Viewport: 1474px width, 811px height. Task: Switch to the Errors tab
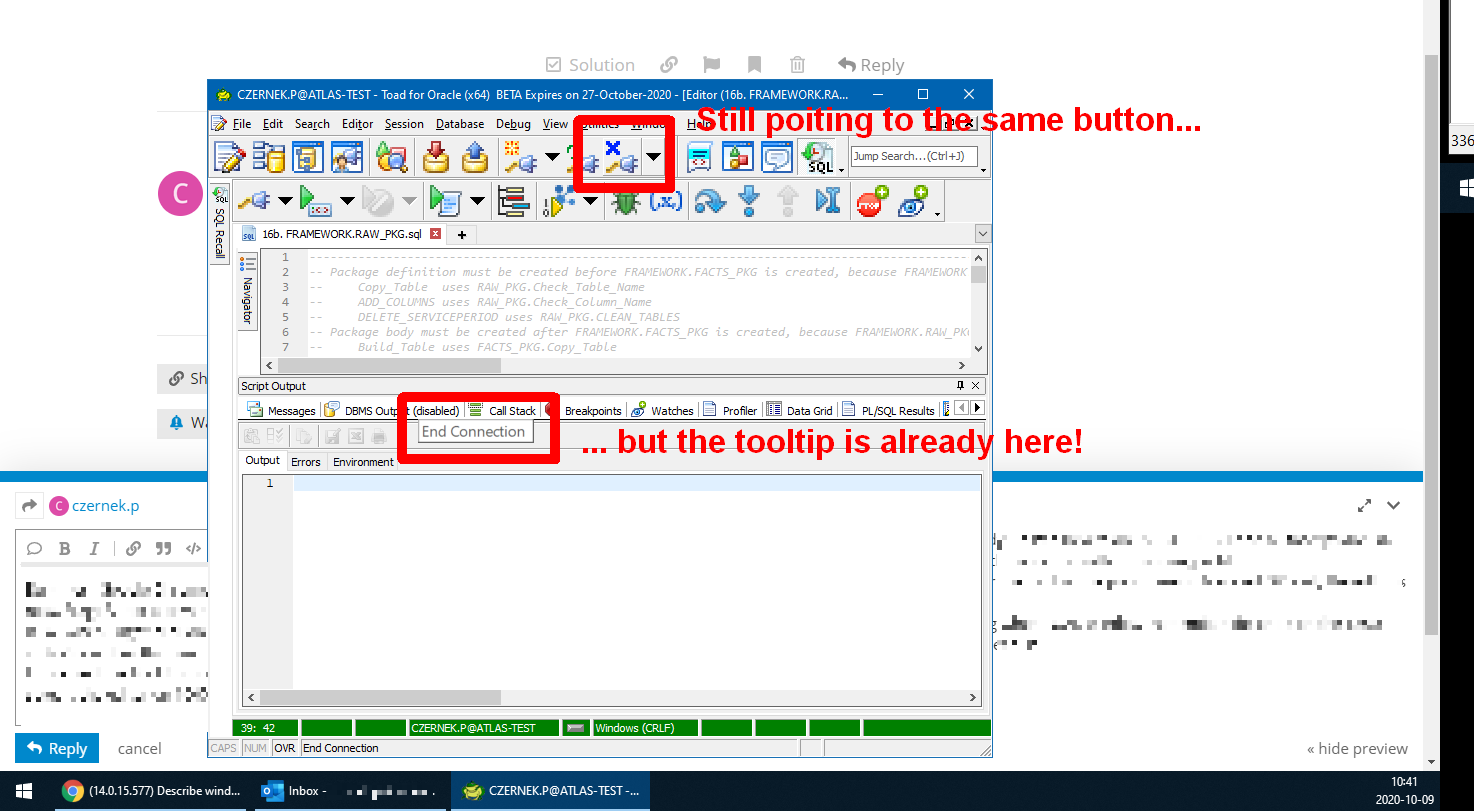(x=306, y=462)
